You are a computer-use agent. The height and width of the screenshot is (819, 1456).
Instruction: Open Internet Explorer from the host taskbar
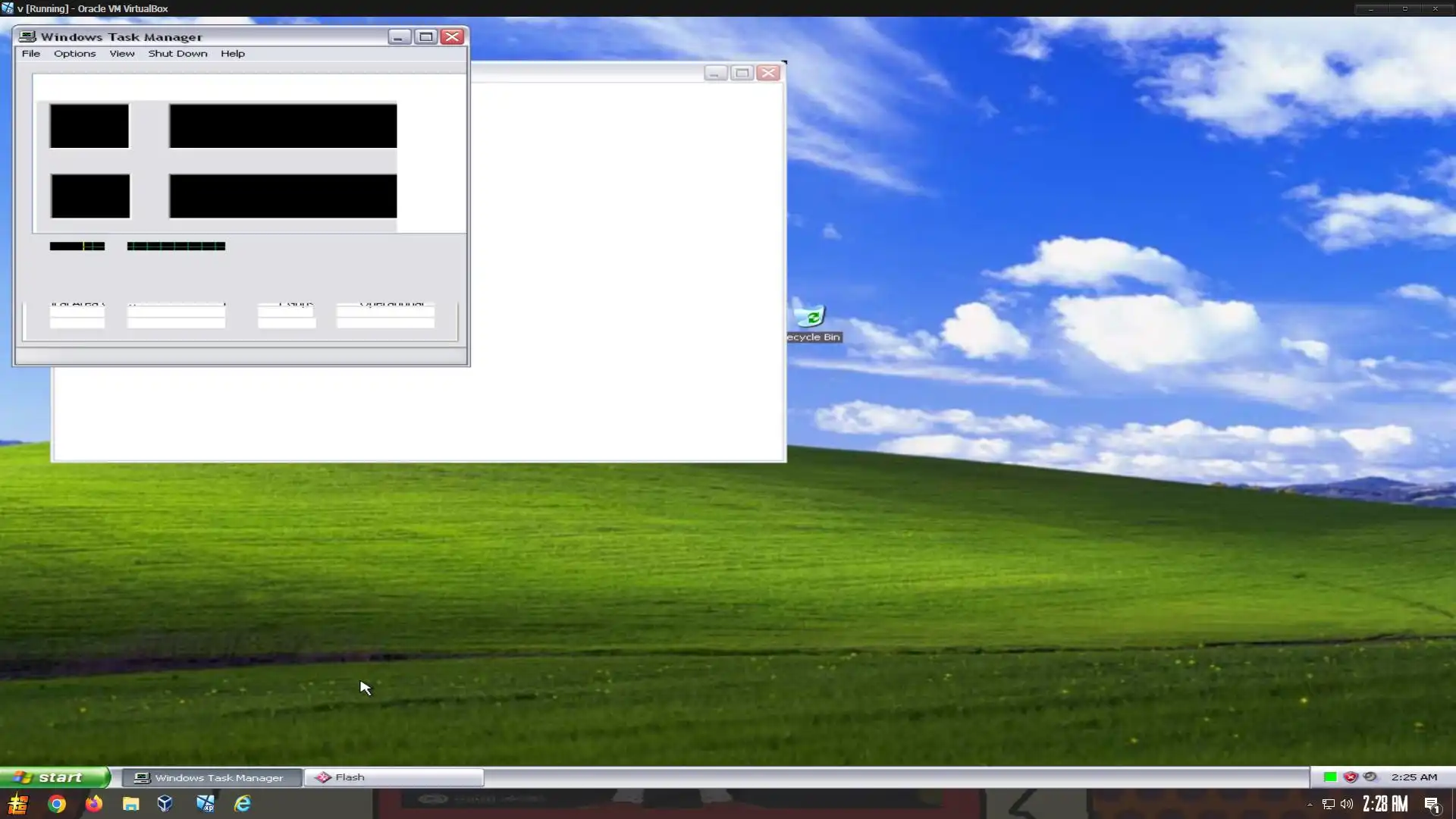(242, 804)
